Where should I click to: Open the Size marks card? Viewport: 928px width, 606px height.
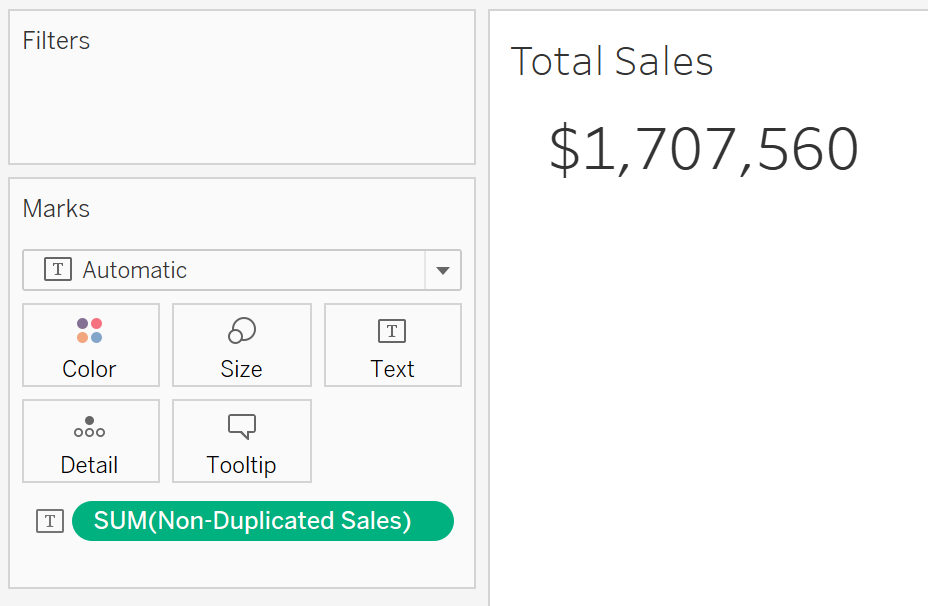pyautogui.click(x=241, y=345)
